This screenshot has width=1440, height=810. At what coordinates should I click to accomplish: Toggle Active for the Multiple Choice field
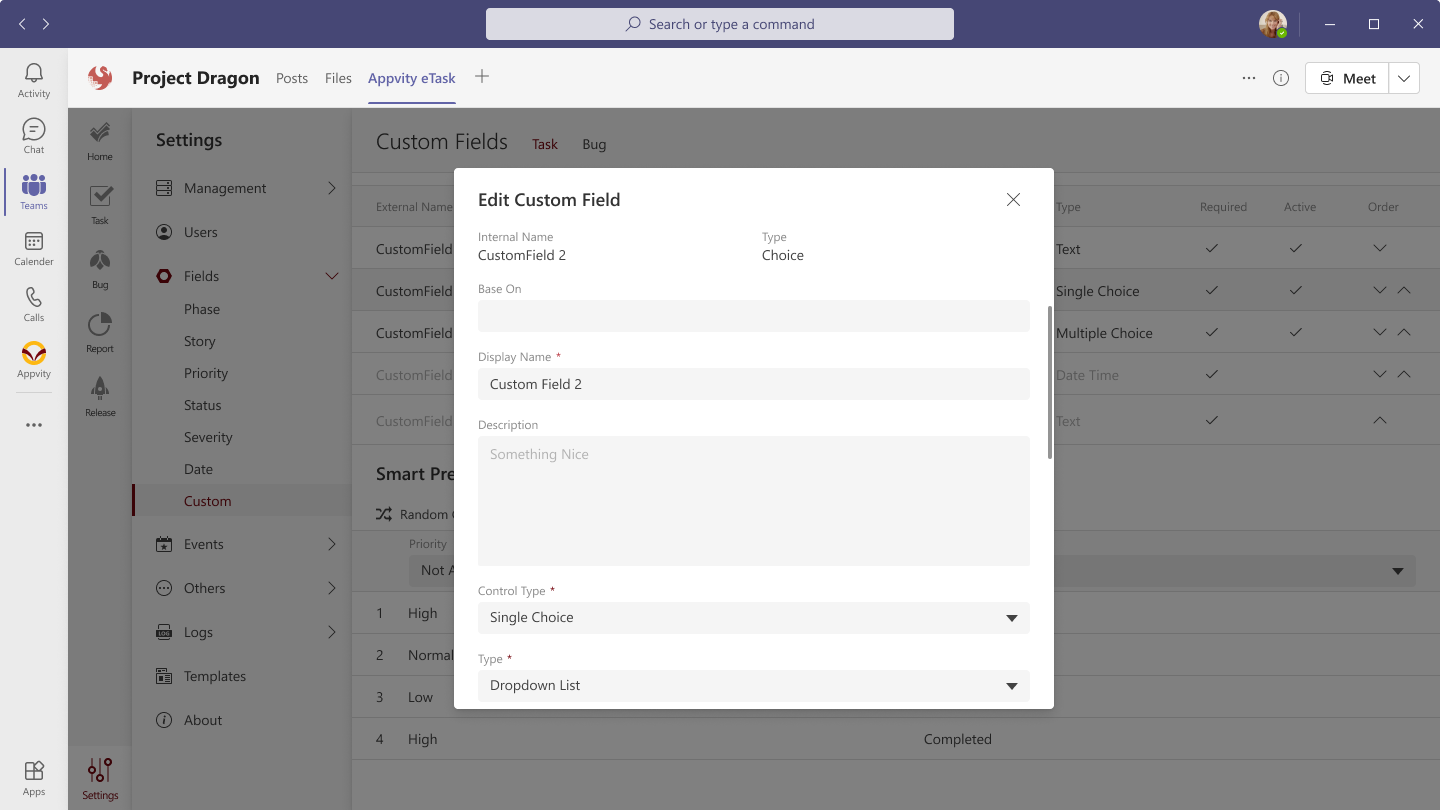(x=1296, y=332)
